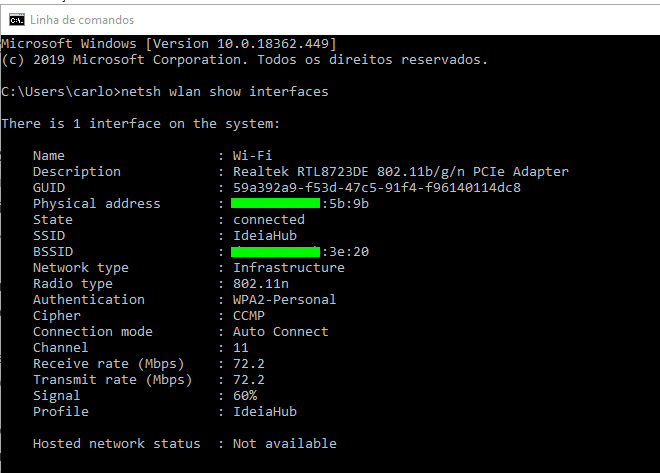Screen dimensions: 660x473
Task: Click the Authentication value 'WPA2-Personal'
Action: tap(285, 300)
